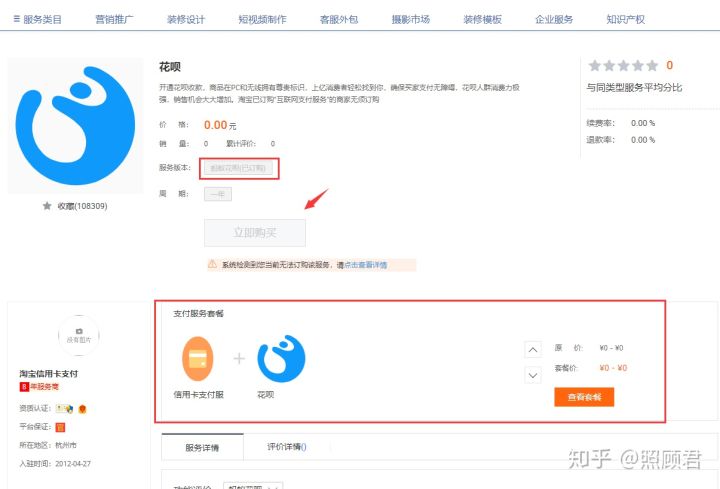Switch to the 服务详情 tab
720x489 pixels.
point(202,447)
